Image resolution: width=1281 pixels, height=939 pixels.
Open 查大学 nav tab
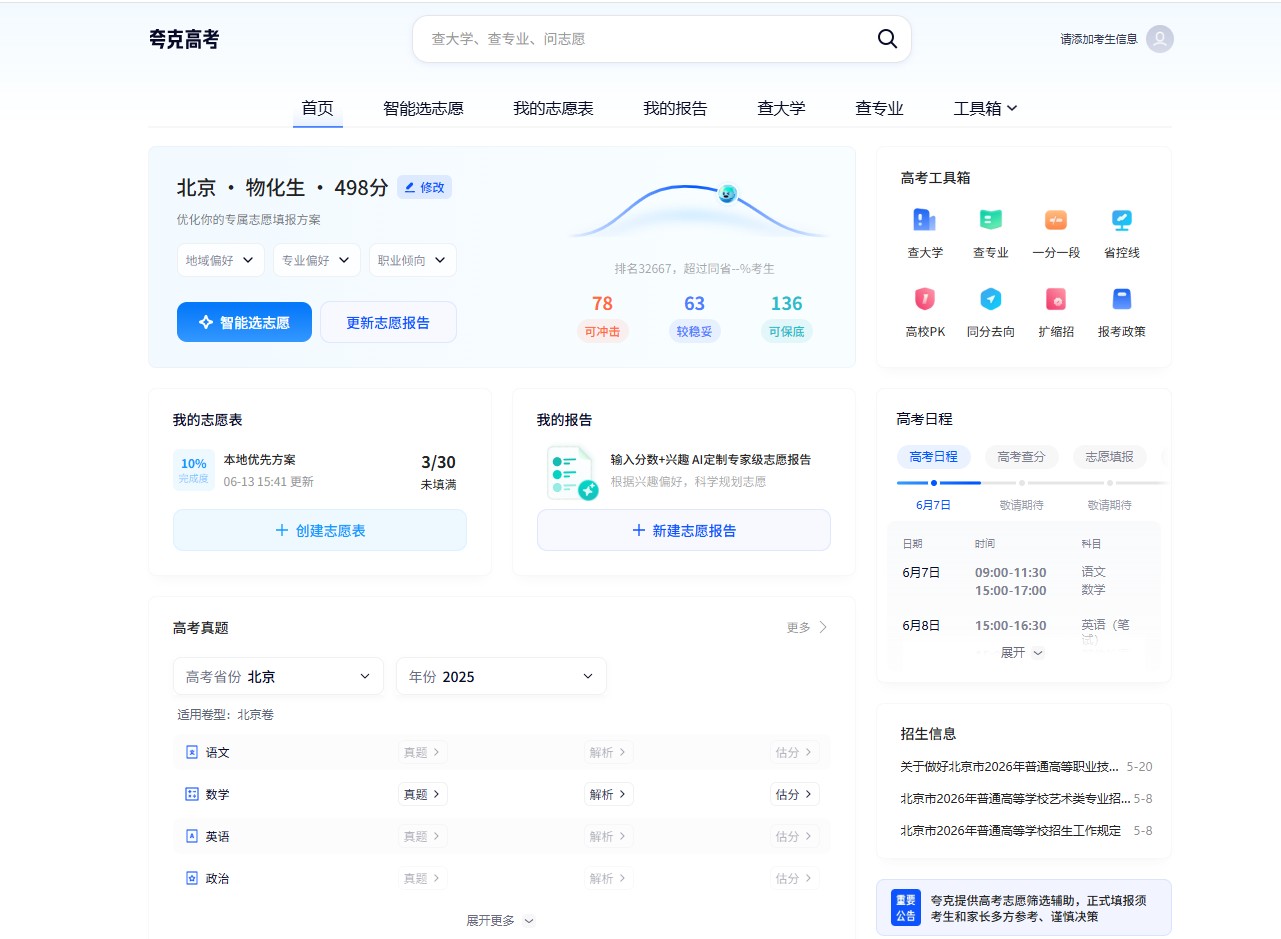click(x=781, y=108)
